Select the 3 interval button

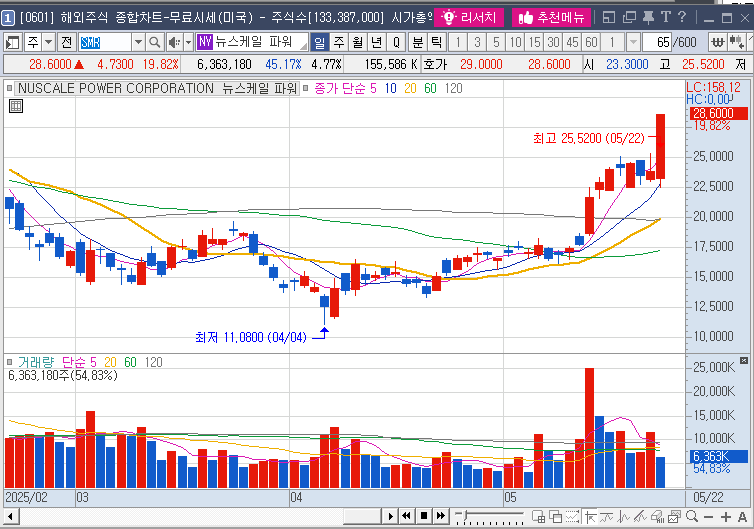tap(477, 42)
